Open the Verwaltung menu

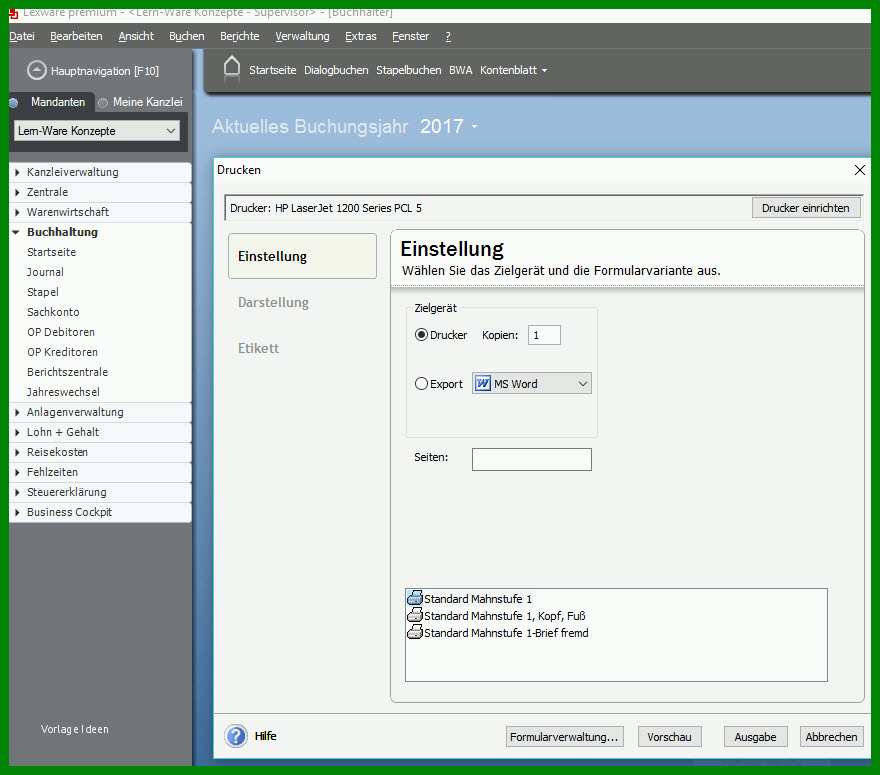point(302,36)
